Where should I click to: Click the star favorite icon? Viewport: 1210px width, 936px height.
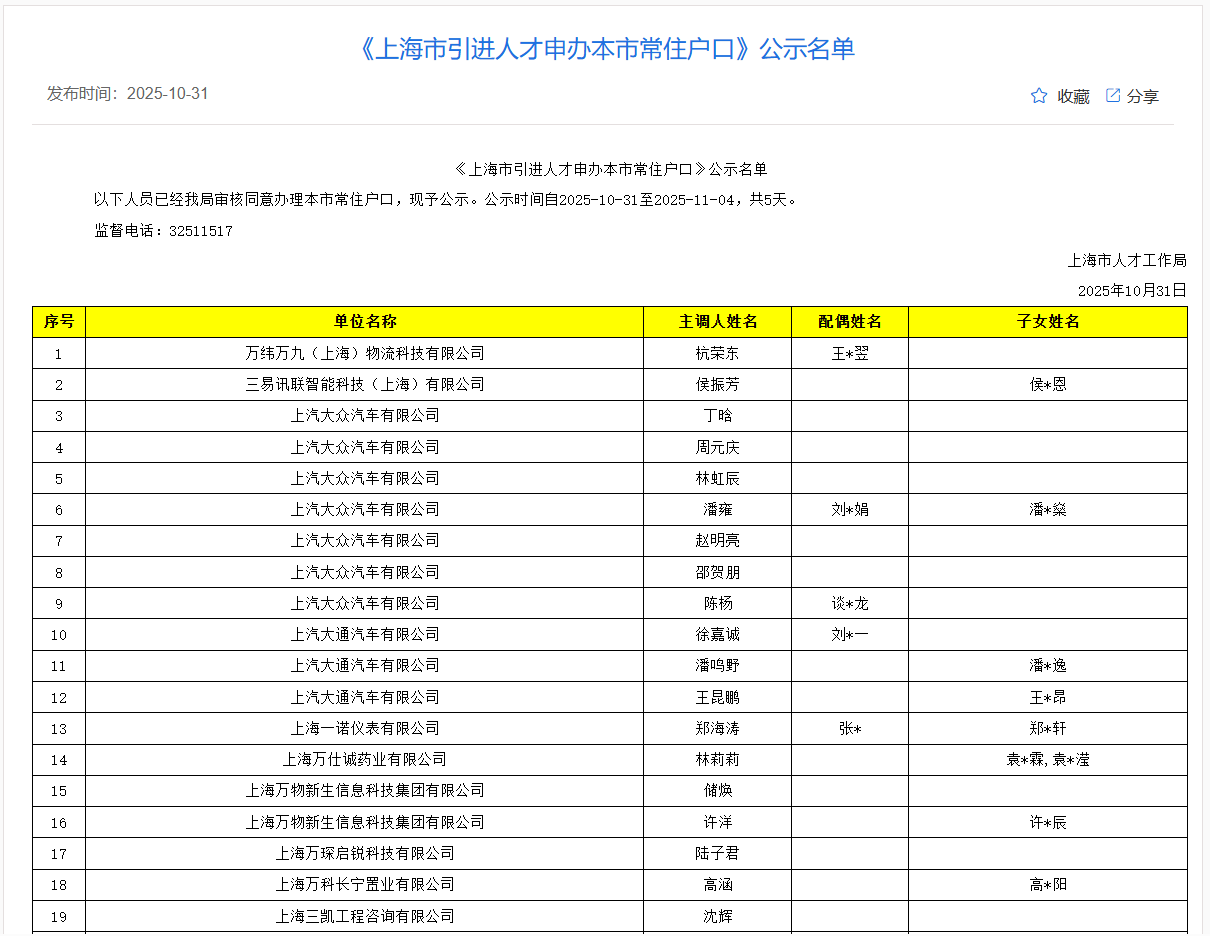1039,96
